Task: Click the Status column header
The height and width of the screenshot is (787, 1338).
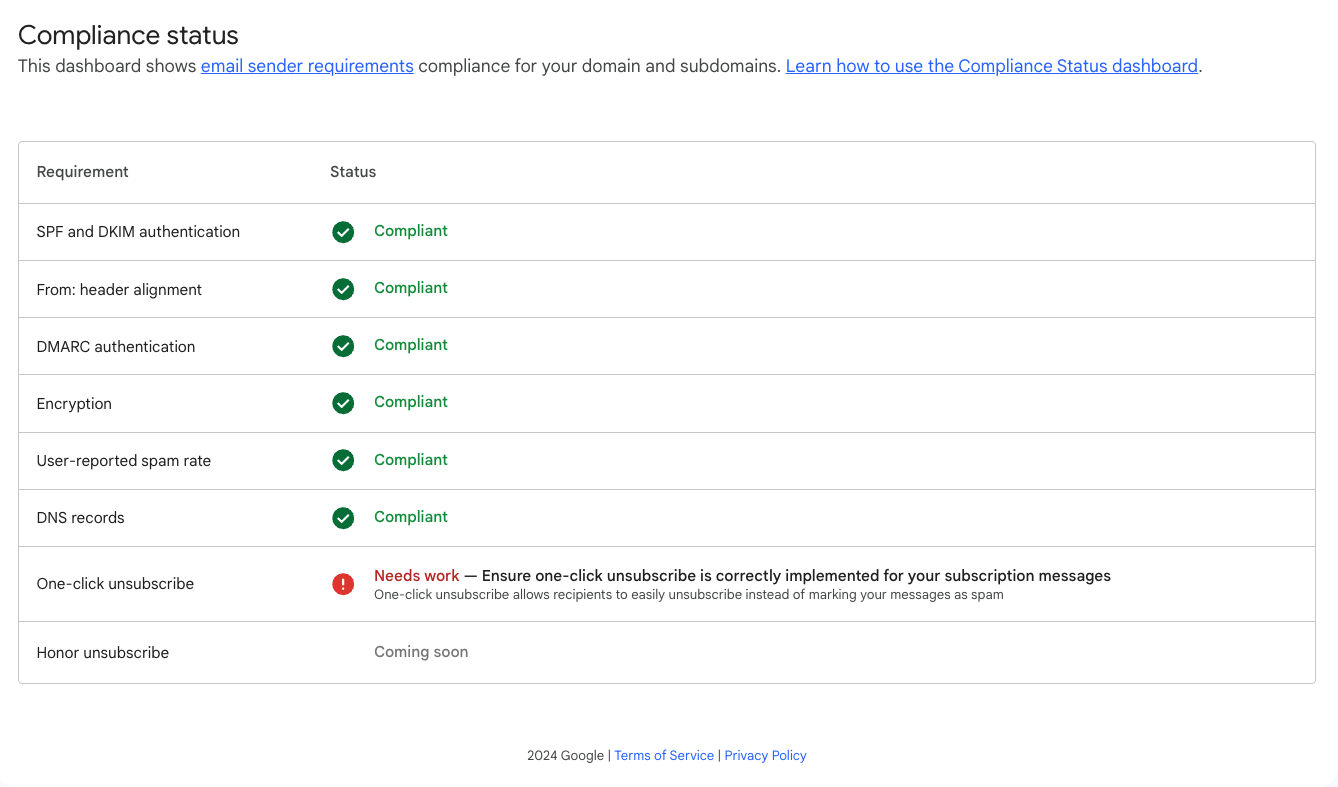Action: tap(353, 171)
